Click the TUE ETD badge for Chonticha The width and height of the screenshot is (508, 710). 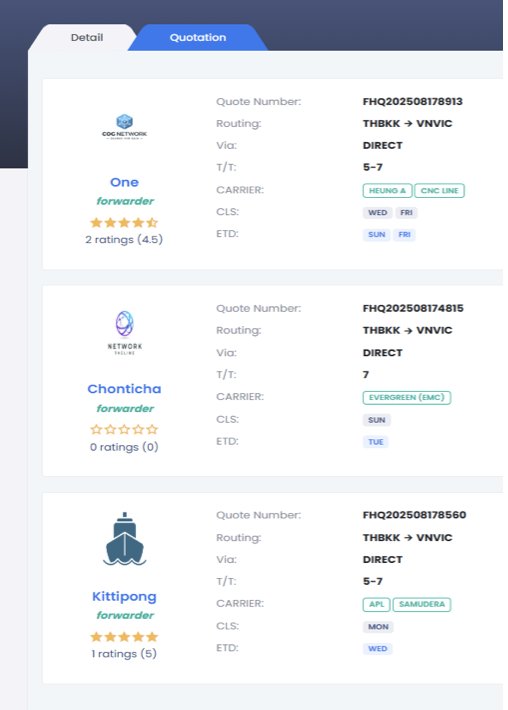click(x=375, y=442)
